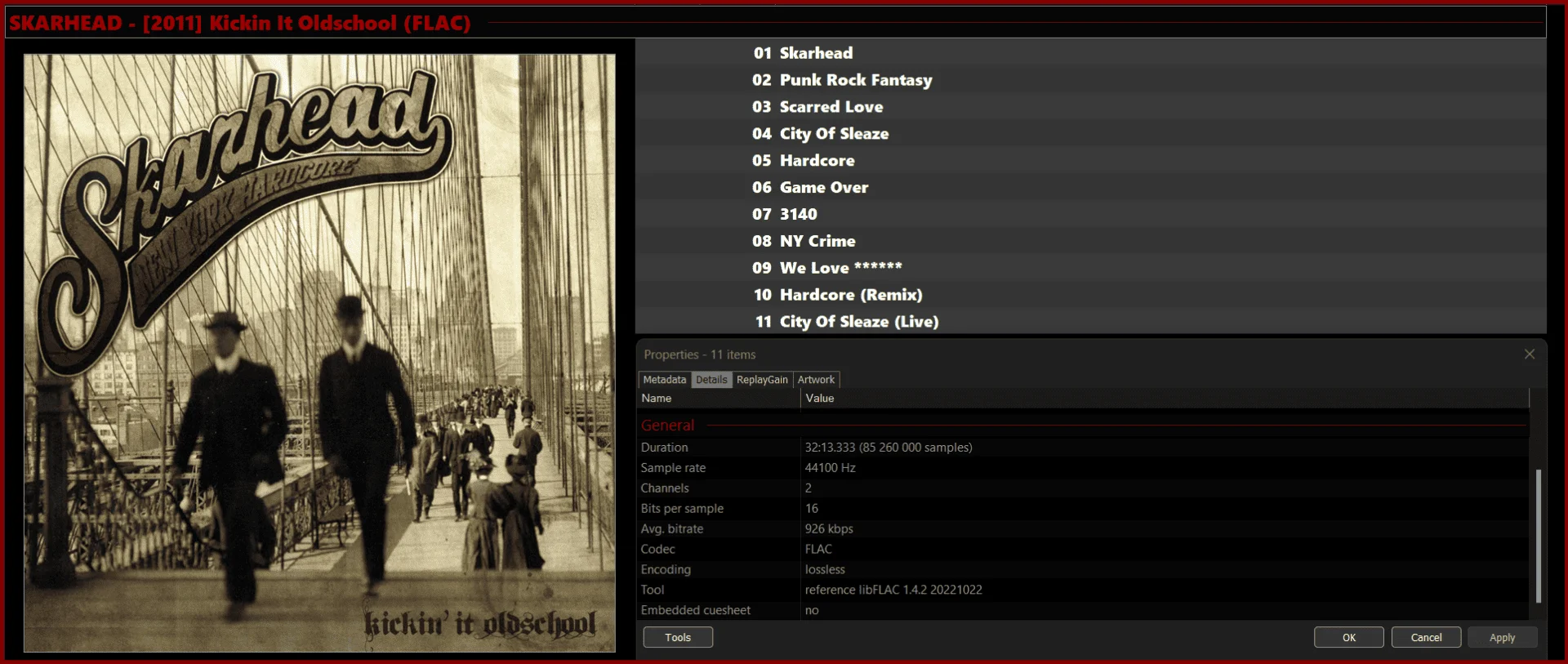The height and width of the screenshot is (664, 1568).
Task: Select track 10 Hardcore (Remix)
Action: 1091,295
